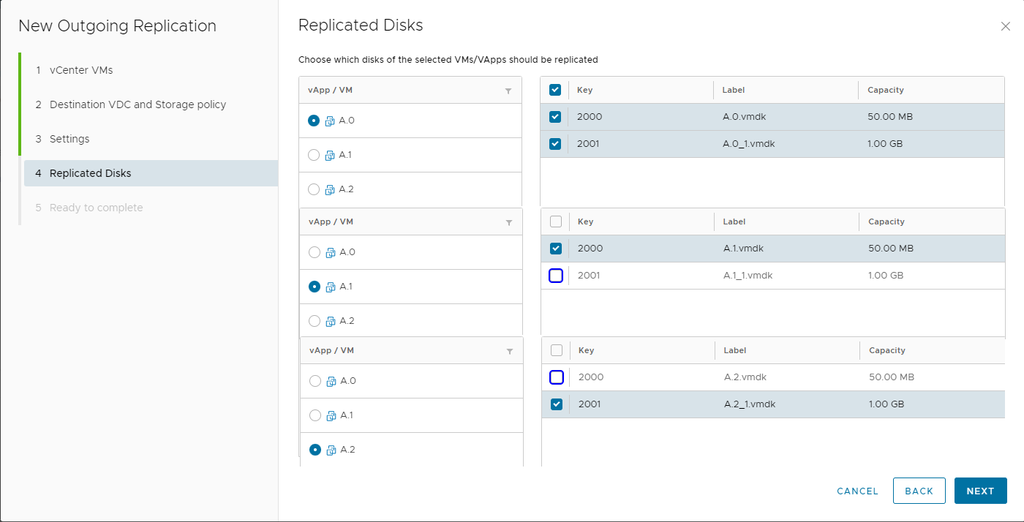The height and width of the screenshot is (522, 1024).
Task: Select the A.0 radio button in the middle list
Action: (x=314, y=253)
